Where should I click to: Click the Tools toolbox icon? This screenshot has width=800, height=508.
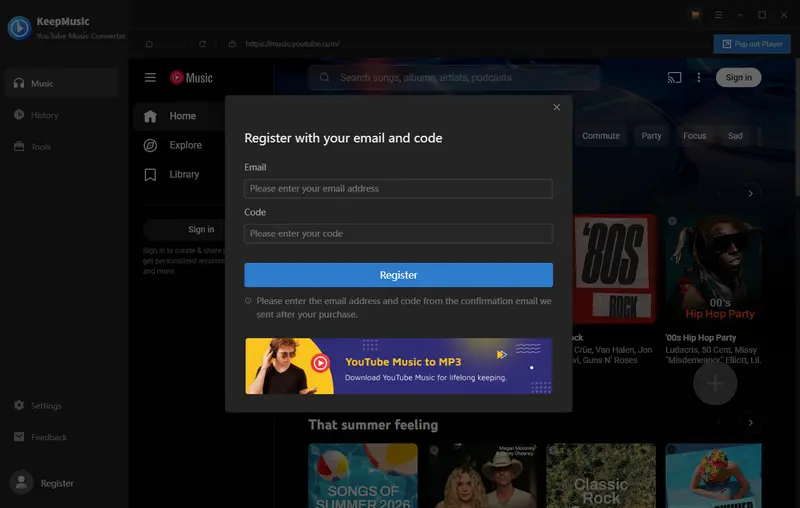tap(19, 146)
